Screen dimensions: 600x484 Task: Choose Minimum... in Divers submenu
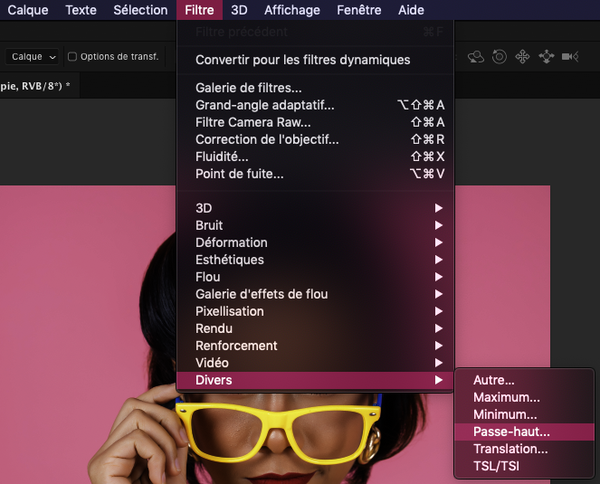point(524,415)
